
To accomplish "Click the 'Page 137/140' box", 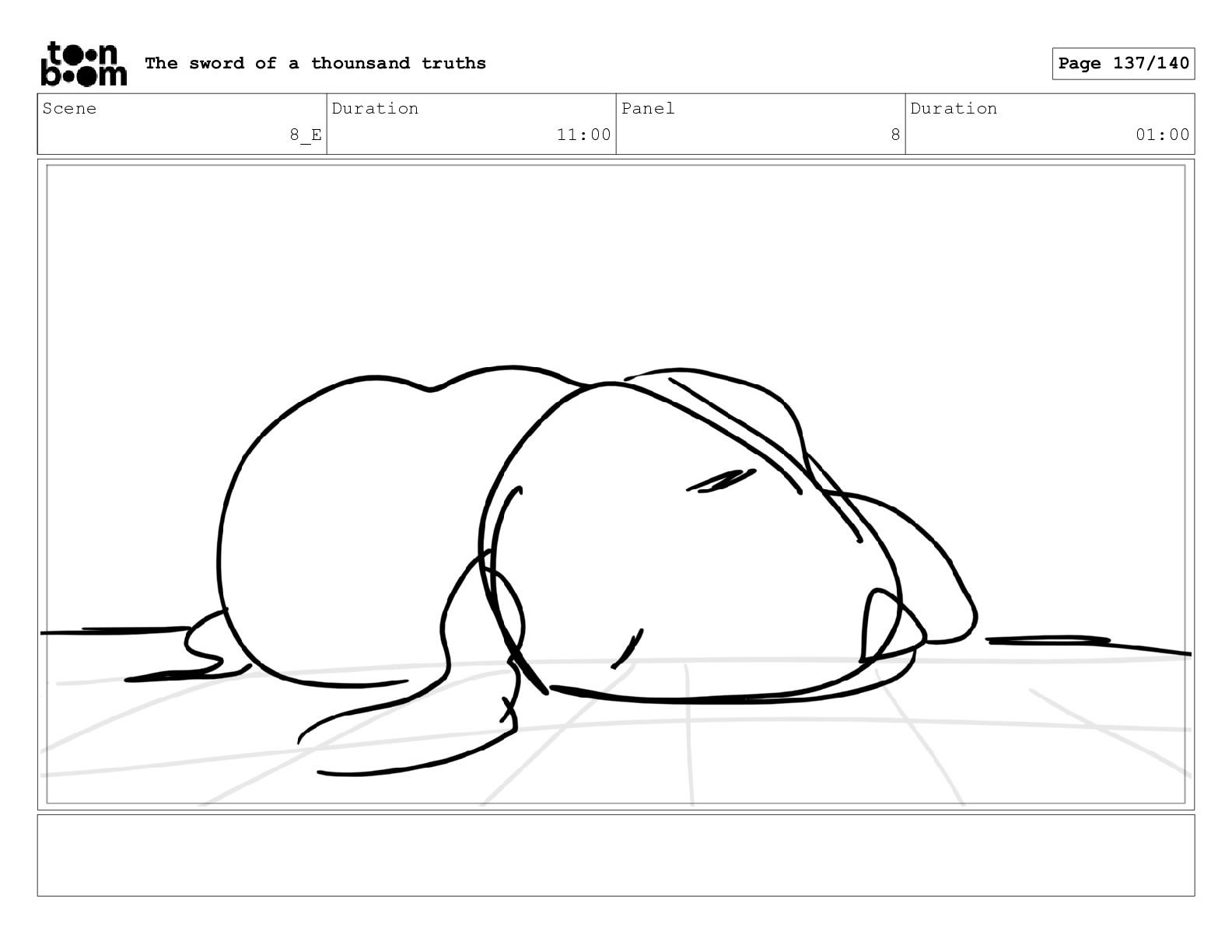I will [x=1123, y=64].
